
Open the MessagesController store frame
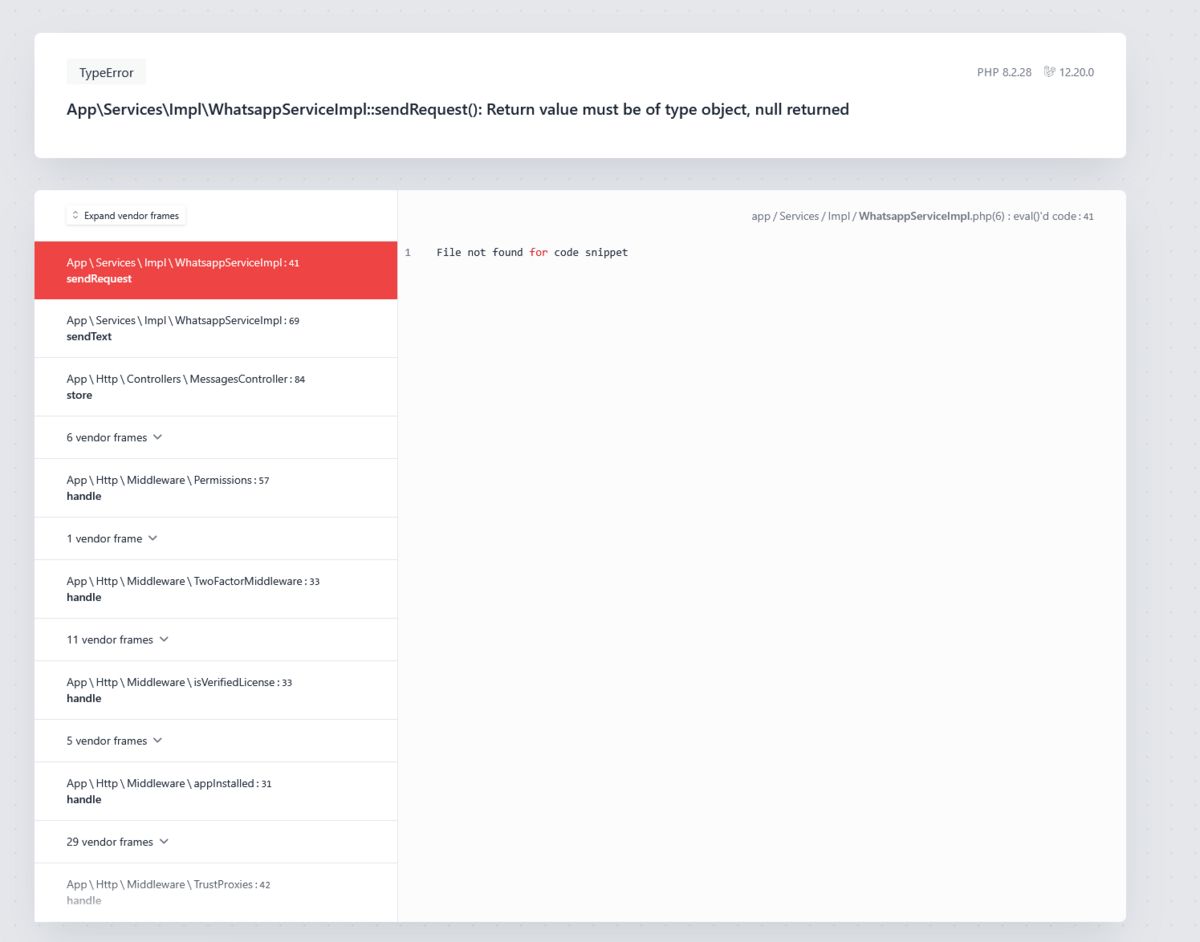tap(216, 387)
